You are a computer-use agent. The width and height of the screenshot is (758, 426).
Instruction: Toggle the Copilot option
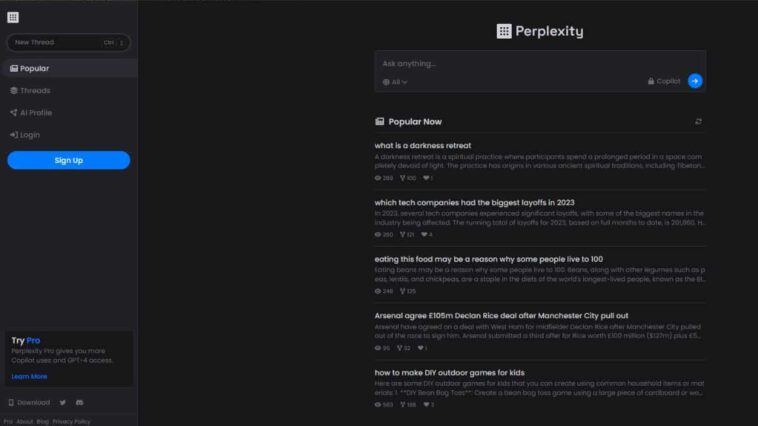click(x=664, y=81)
